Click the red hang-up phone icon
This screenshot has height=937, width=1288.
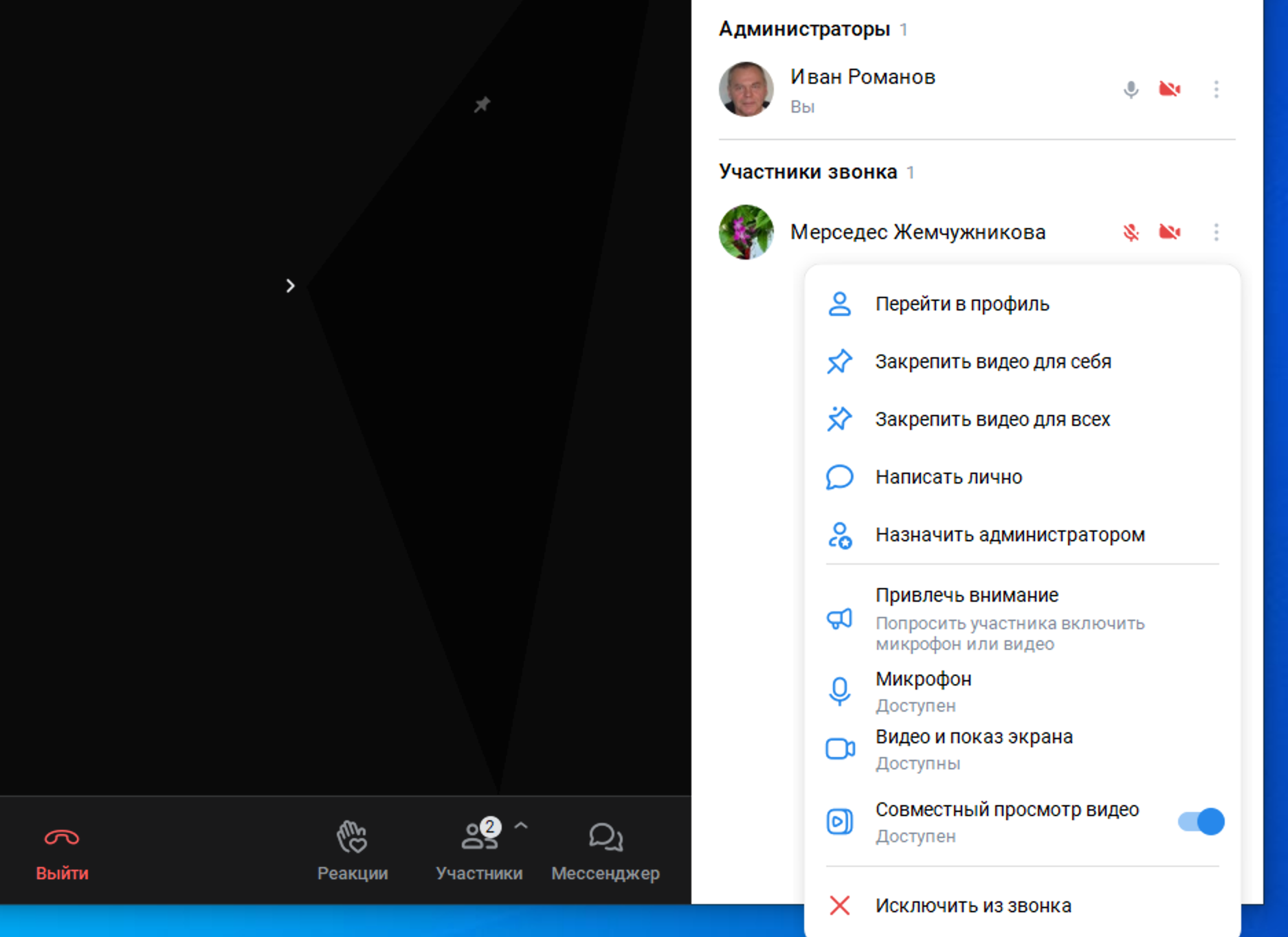click(x=62, y=837)
